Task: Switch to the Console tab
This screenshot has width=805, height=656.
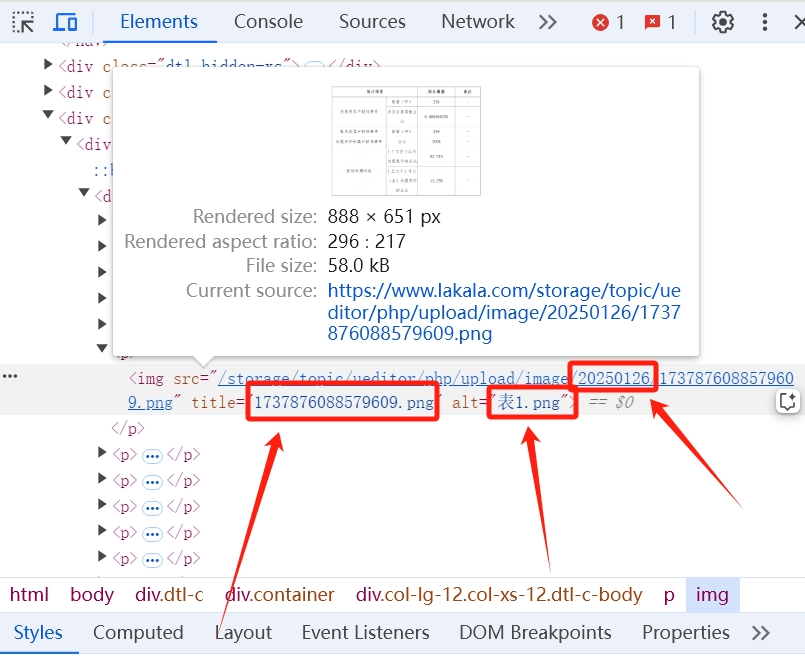Action: coord(268,22)
